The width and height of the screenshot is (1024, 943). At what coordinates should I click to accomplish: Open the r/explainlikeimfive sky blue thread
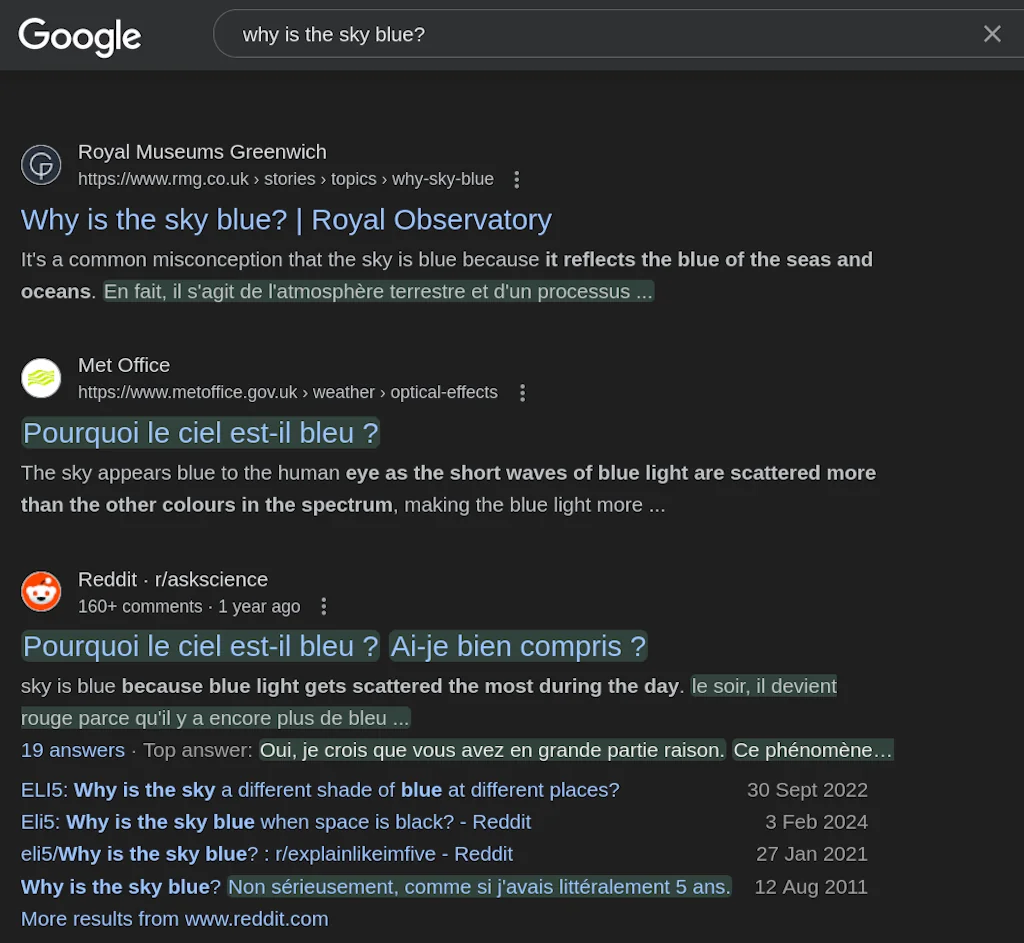tap(267, 854)
